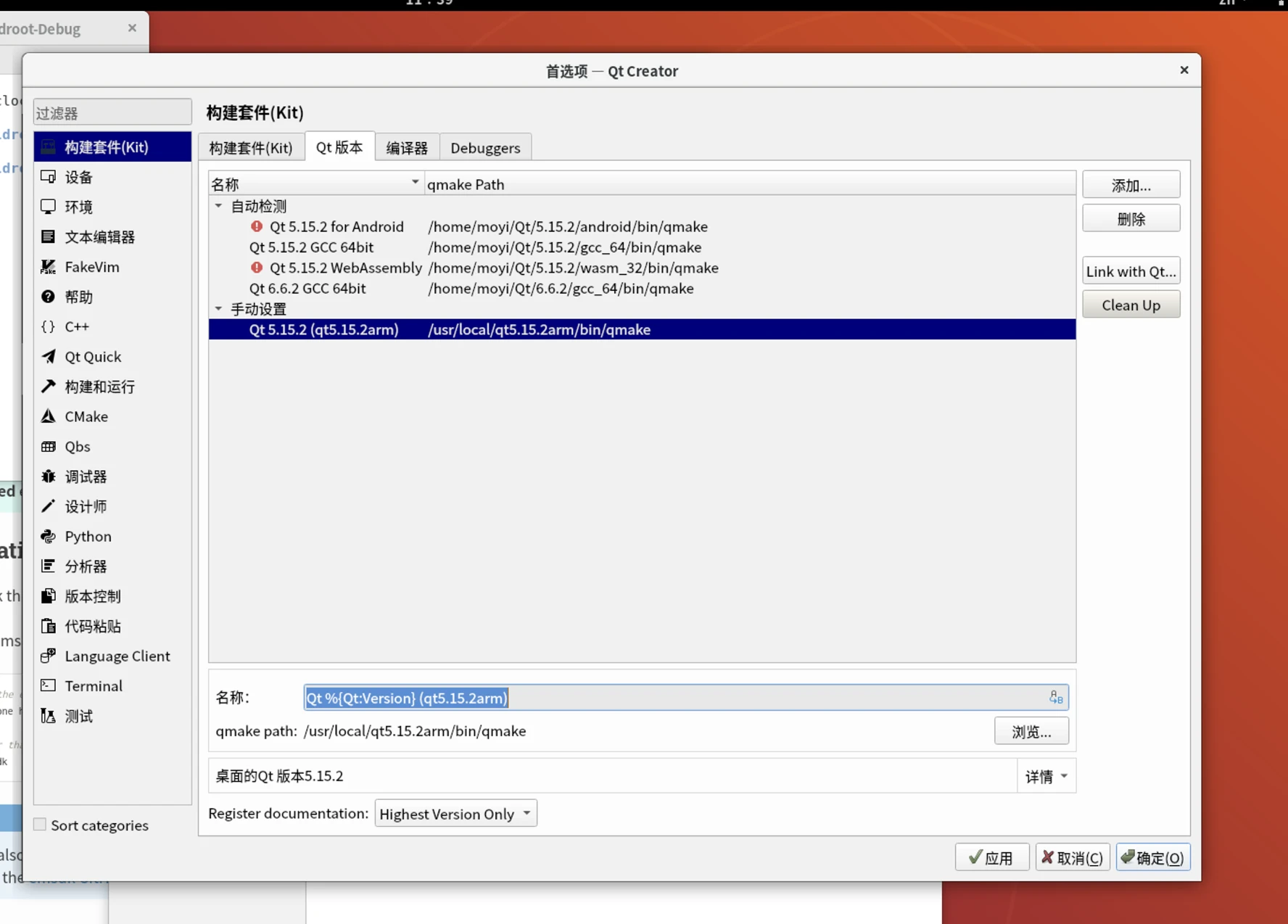
Task: Click the Clean Up button
Action: click(1130, 304)
